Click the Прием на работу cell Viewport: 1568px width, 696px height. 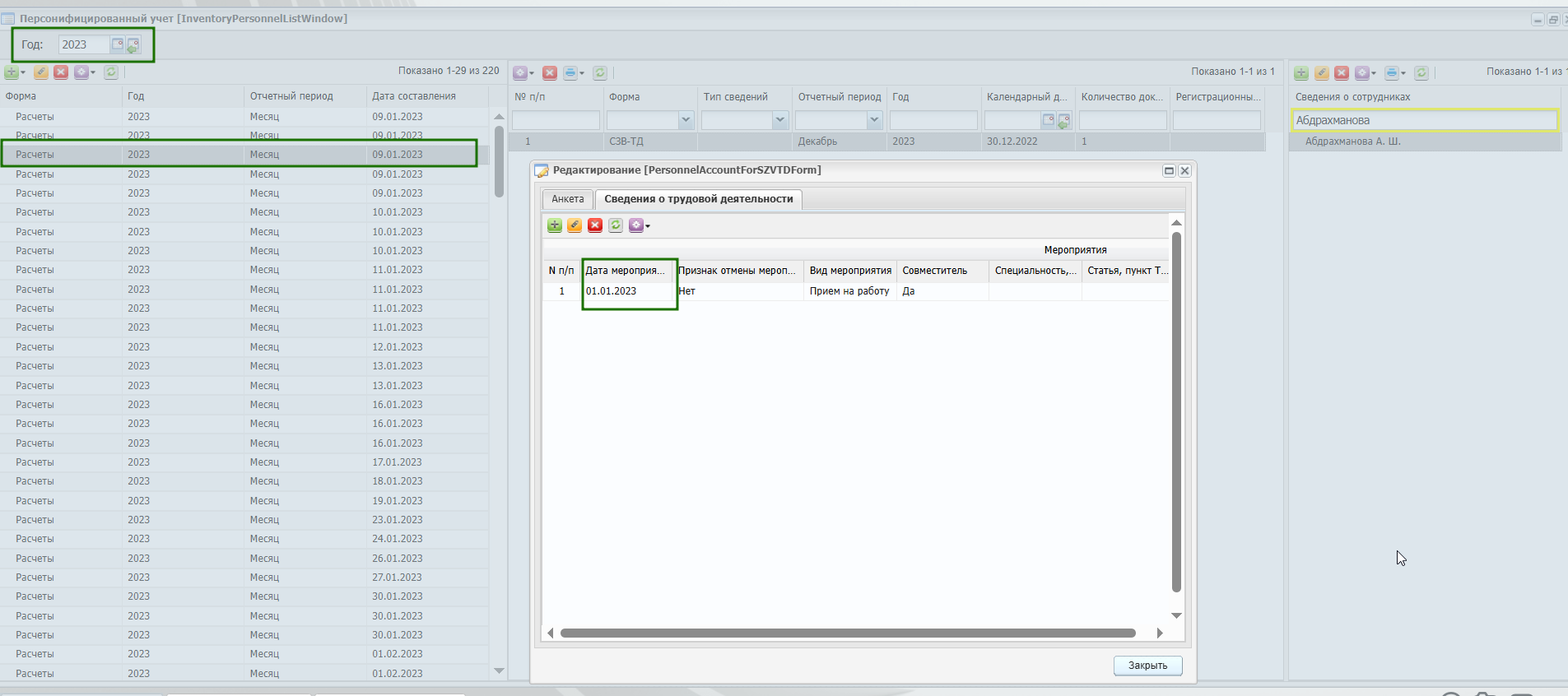849,291
